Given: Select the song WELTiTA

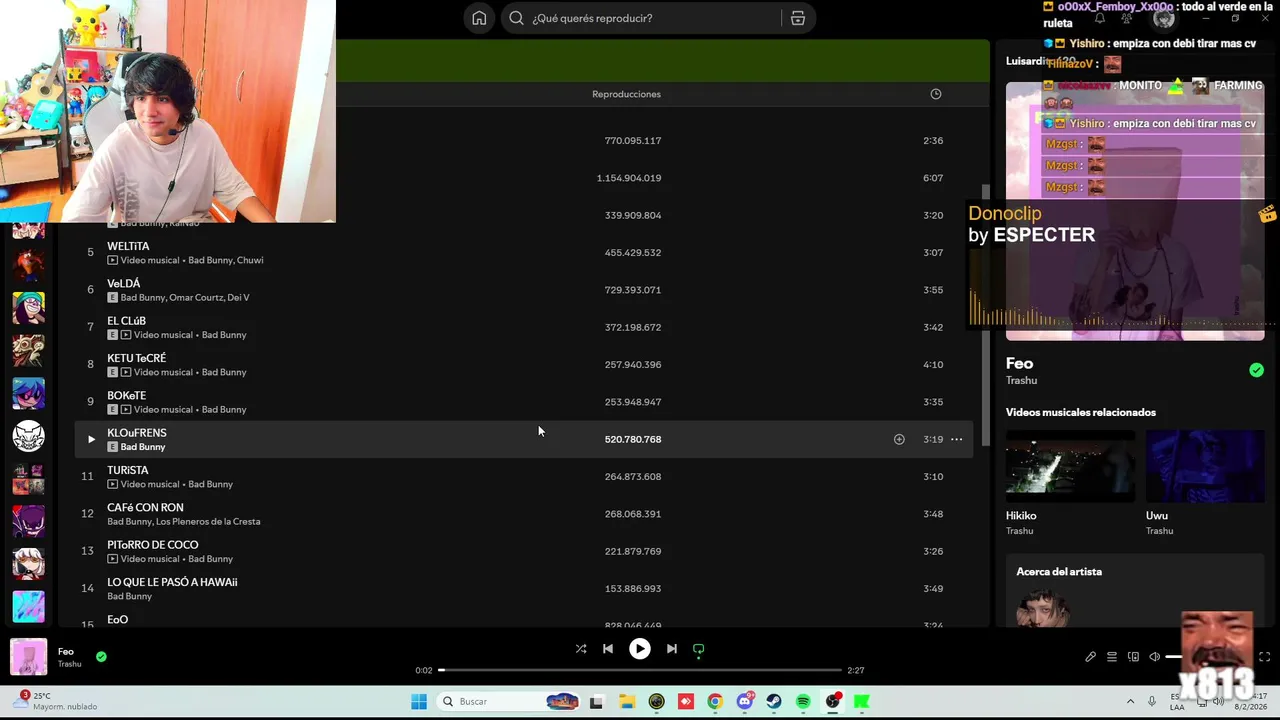Looking at the screenshot, I should point(128,246).
